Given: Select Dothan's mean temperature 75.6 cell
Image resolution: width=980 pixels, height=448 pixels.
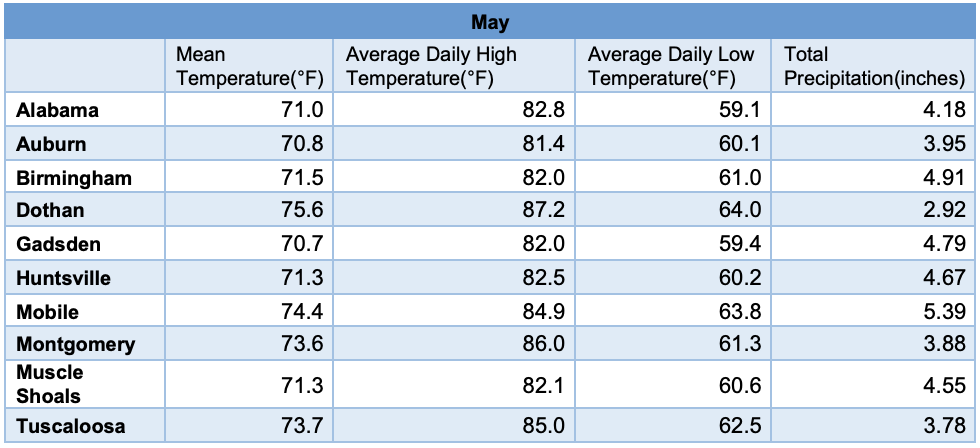Looking at the screenshot, I should [249, 210].
